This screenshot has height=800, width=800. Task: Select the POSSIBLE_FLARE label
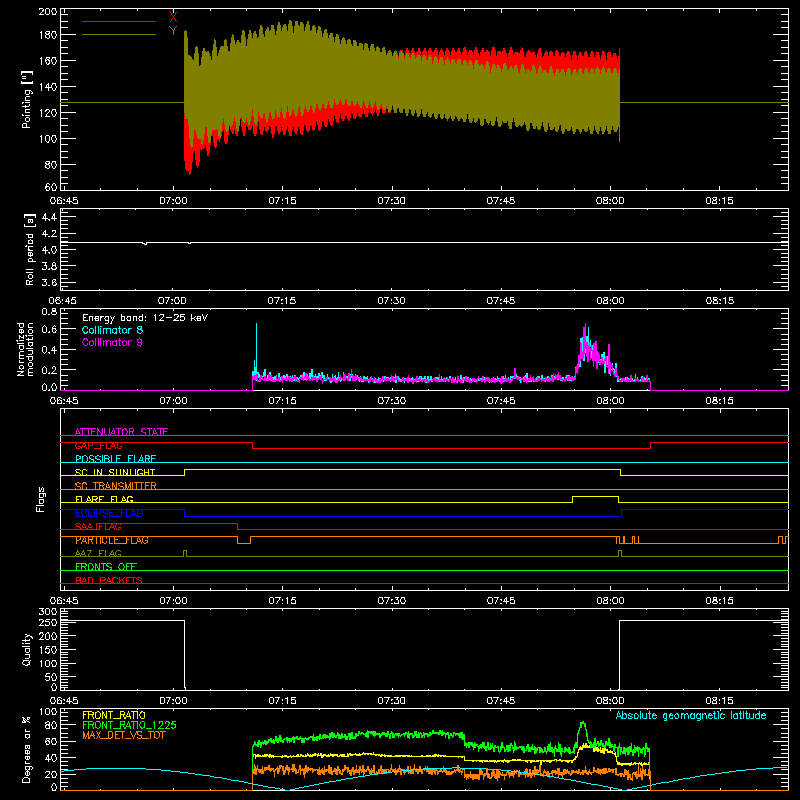tap(115, 459)
